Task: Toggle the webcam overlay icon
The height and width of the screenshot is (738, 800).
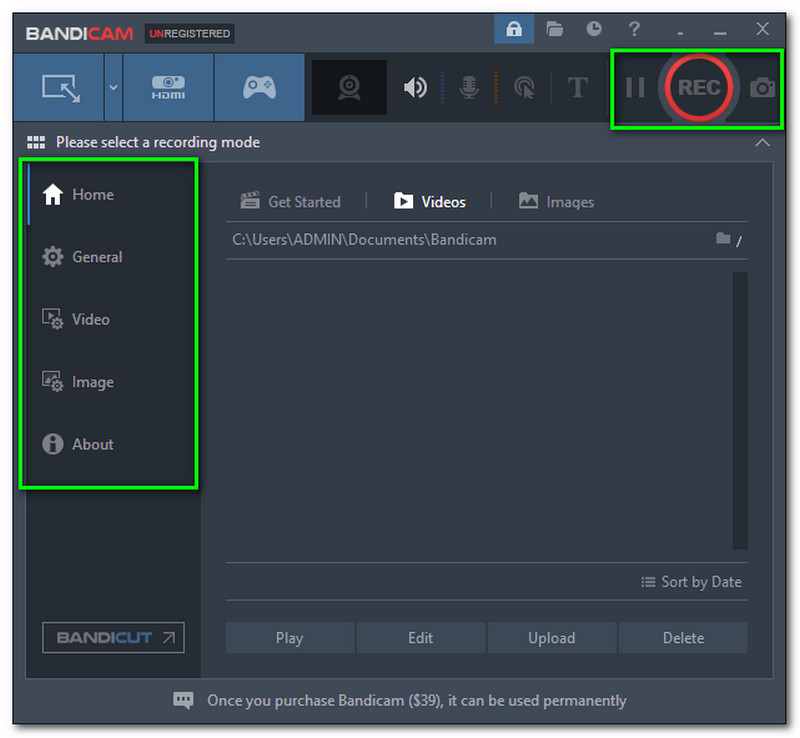Action: [349, 87]
